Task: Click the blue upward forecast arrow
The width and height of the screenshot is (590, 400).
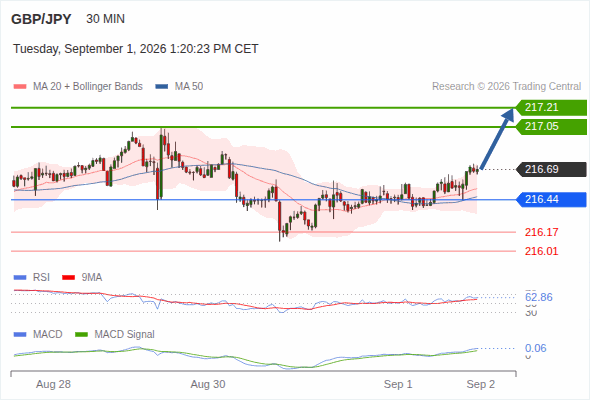Action: [x=497, y=138]
